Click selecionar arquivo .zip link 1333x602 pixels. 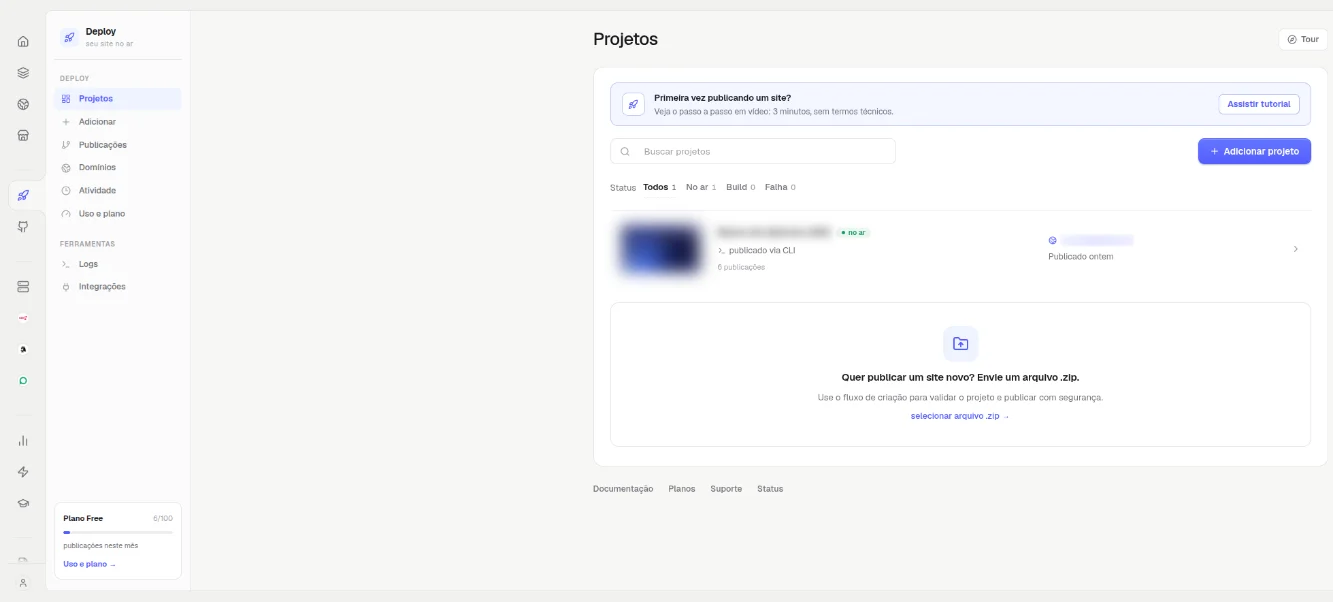[x=960, y=416]
